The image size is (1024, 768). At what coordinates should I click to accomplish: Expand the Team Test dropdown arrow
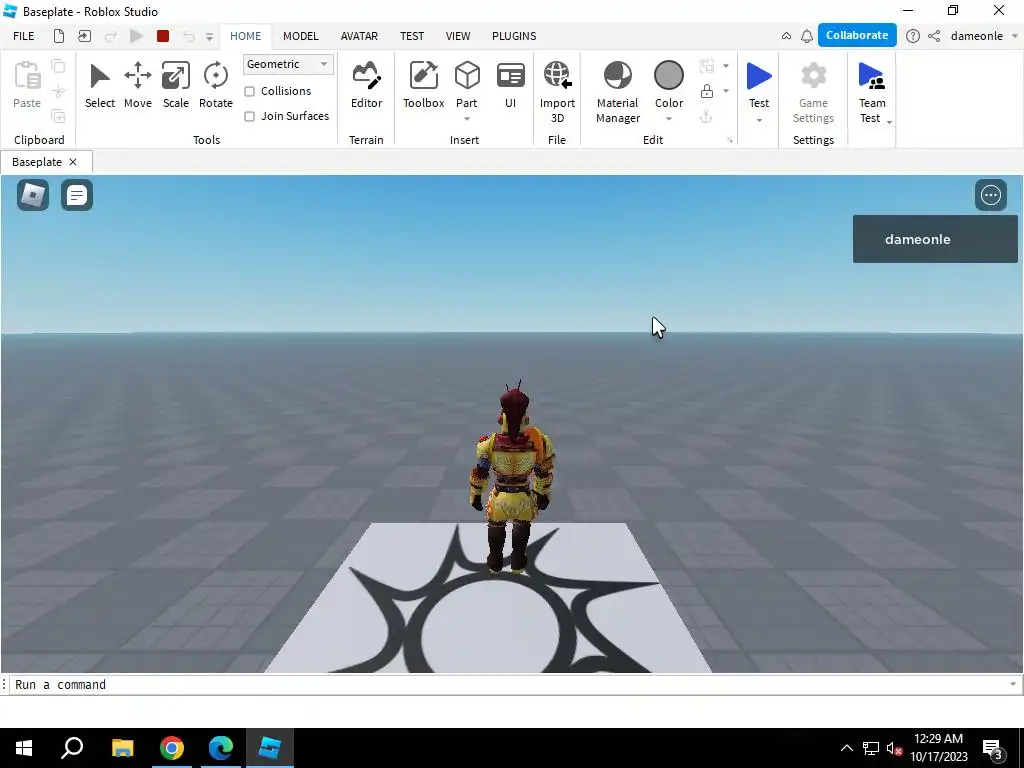[x=889, y=122]
